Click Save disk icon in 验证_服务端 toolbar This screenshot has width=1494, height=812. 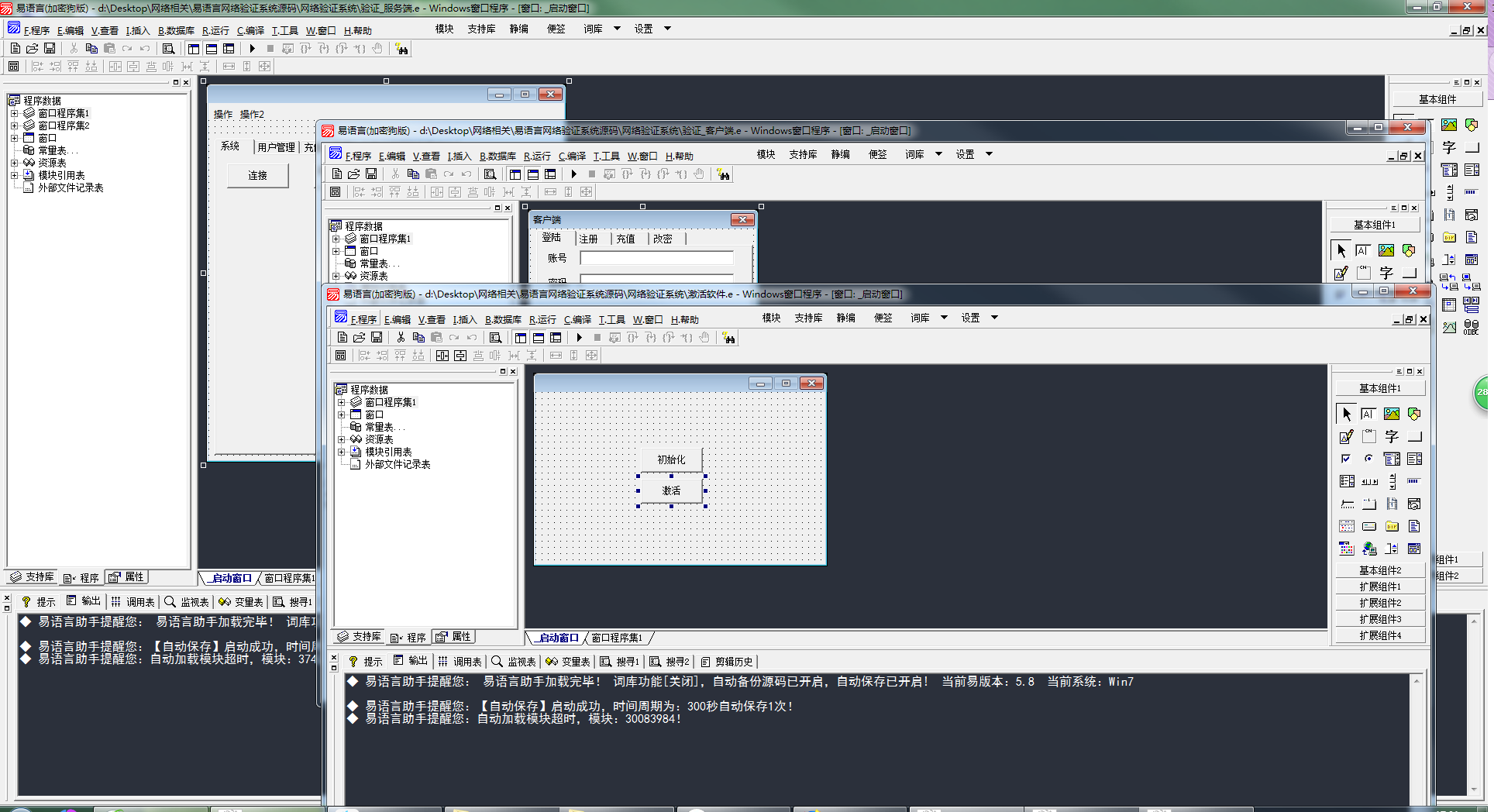pyautogui.click(x=50, y=48)
